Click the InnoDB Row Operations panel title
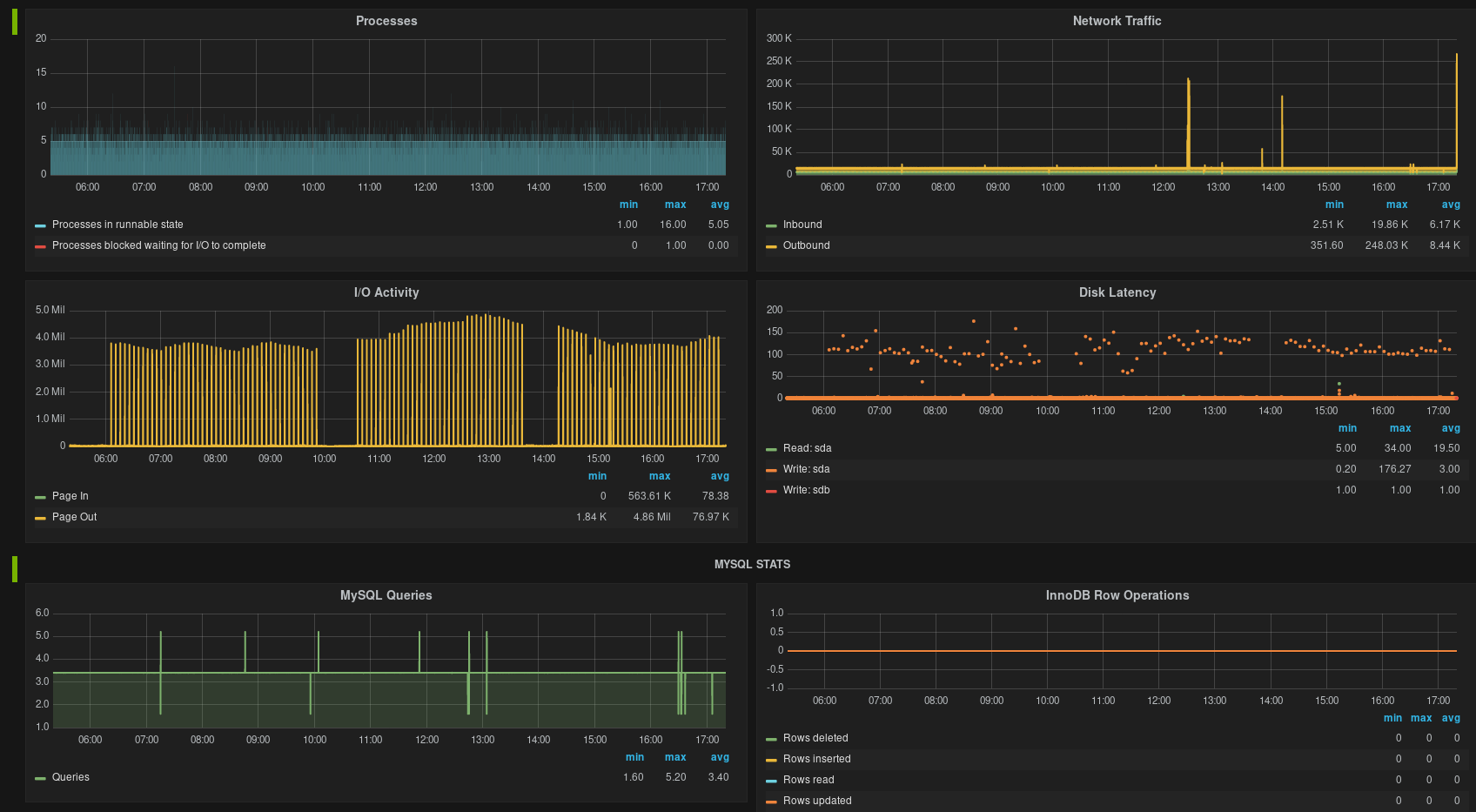 click(1117, 595)
